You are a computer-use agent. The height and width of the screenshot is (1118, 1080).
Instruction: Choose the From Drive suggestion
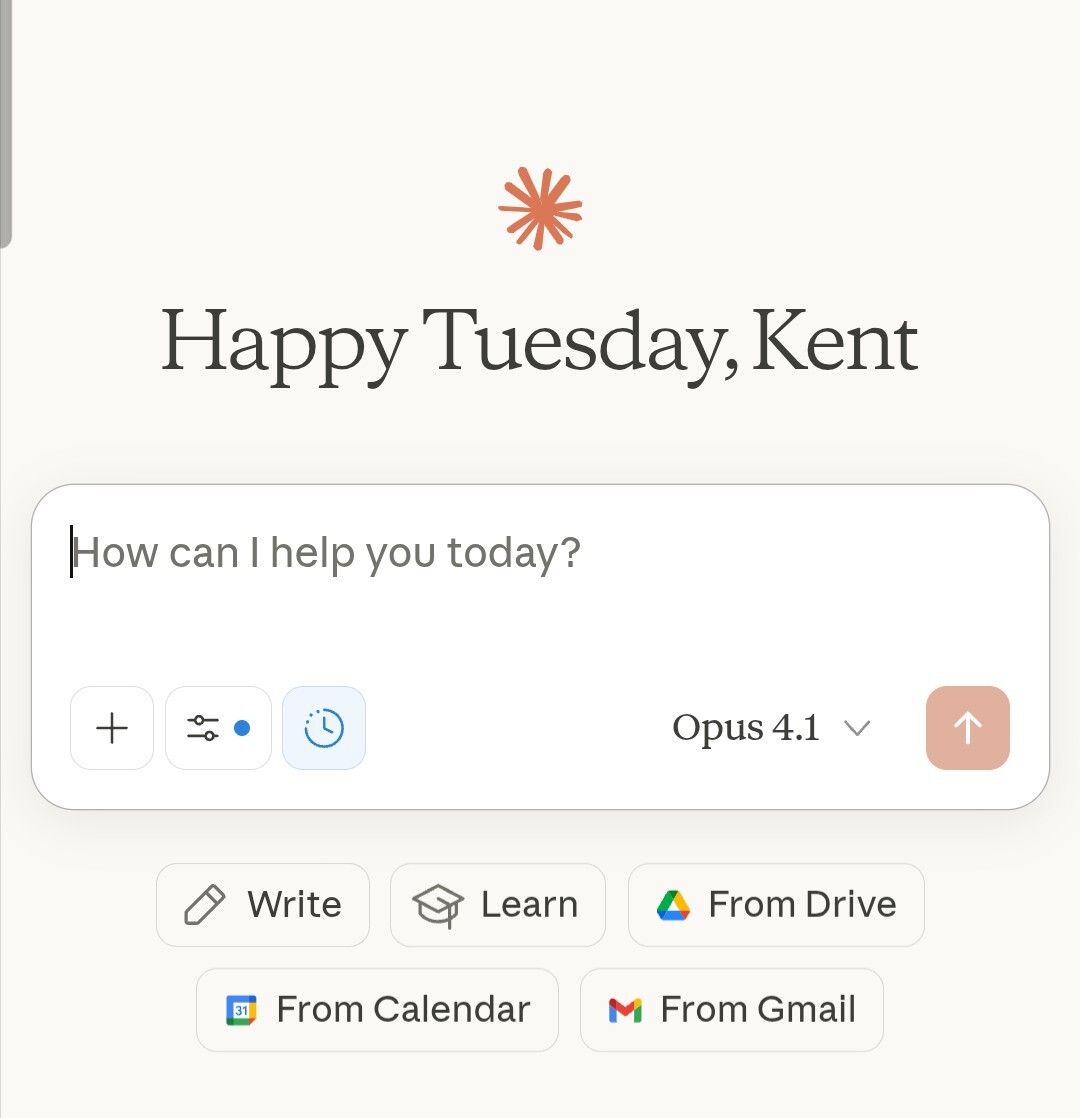coord(776,905)
